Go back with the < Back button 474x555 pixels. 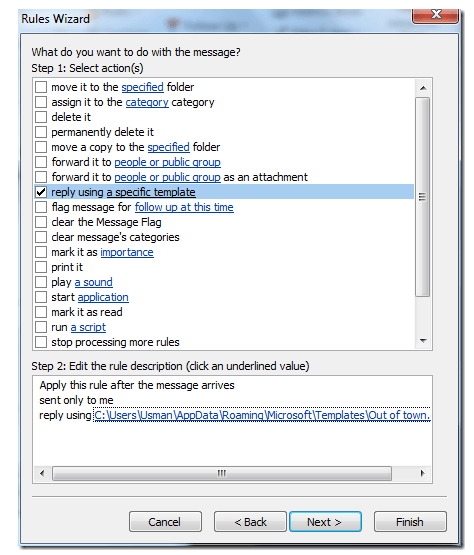250,522
